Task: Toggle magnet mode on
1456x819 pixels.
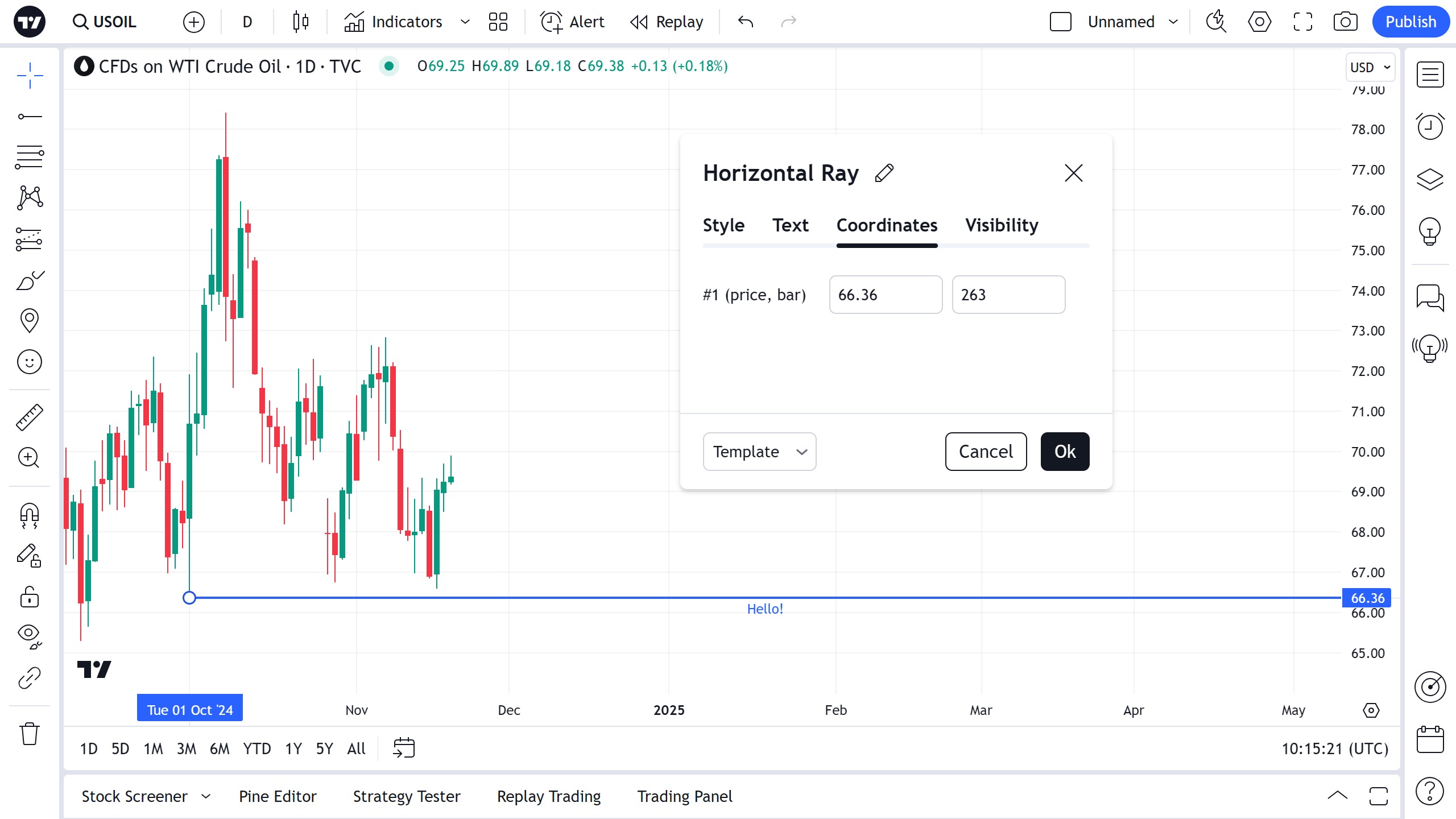Action: (x=29, y=515)
